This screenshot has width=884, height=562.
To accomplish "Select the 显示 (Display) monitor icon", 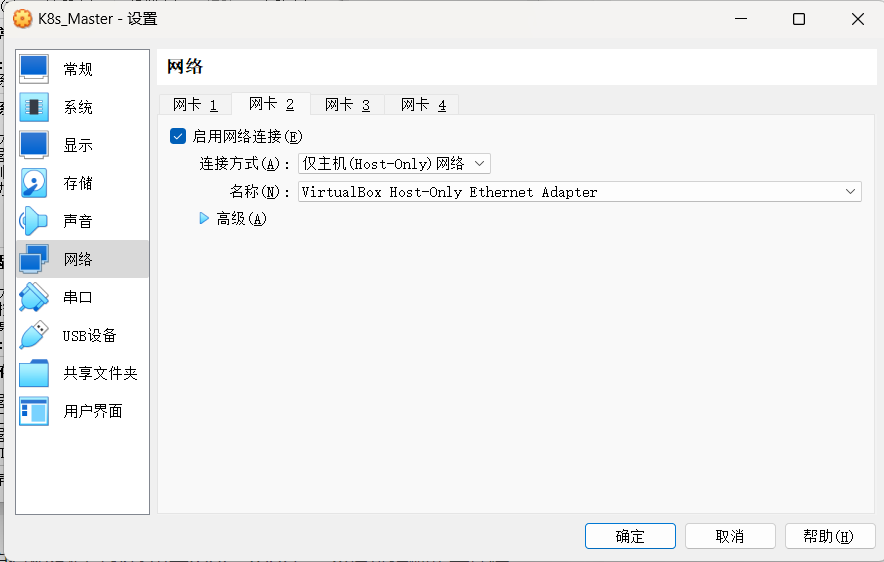I will [x=34, y=145].
